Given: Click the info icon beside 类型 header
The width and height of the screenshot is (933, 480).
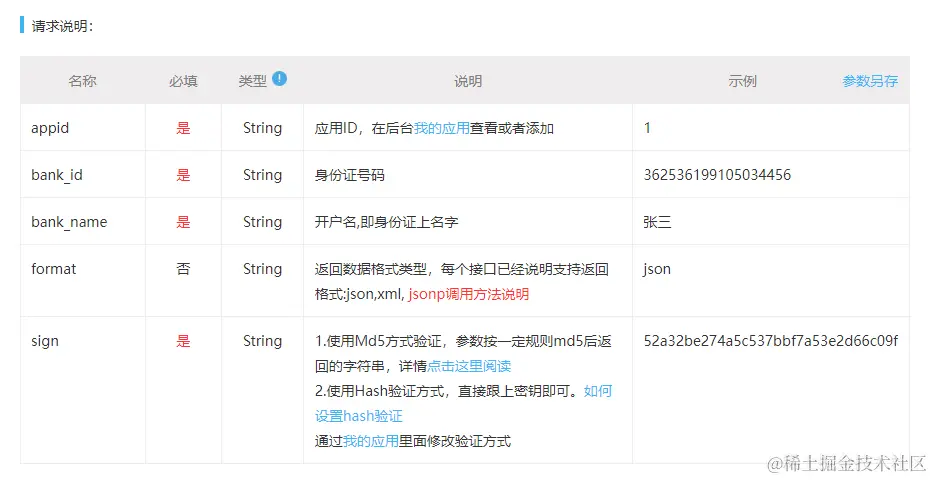Looking at the screenshot, I should (280, 78).
